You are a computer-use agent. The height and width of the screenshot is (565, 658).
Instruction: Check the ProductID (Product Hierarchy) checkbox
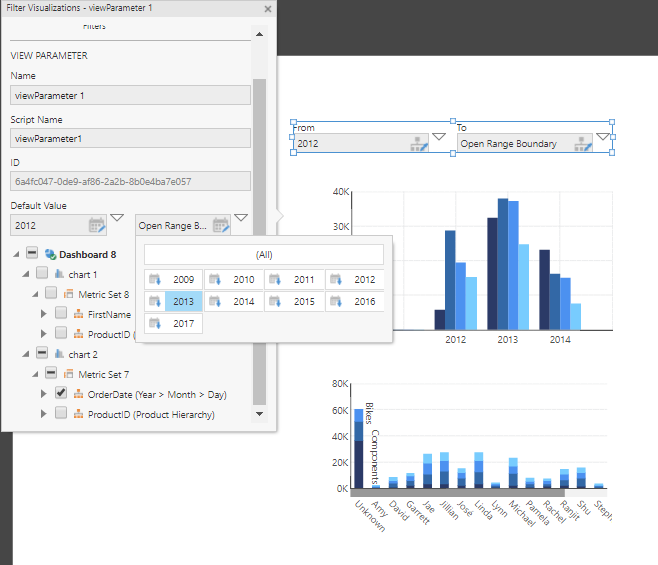61,413
